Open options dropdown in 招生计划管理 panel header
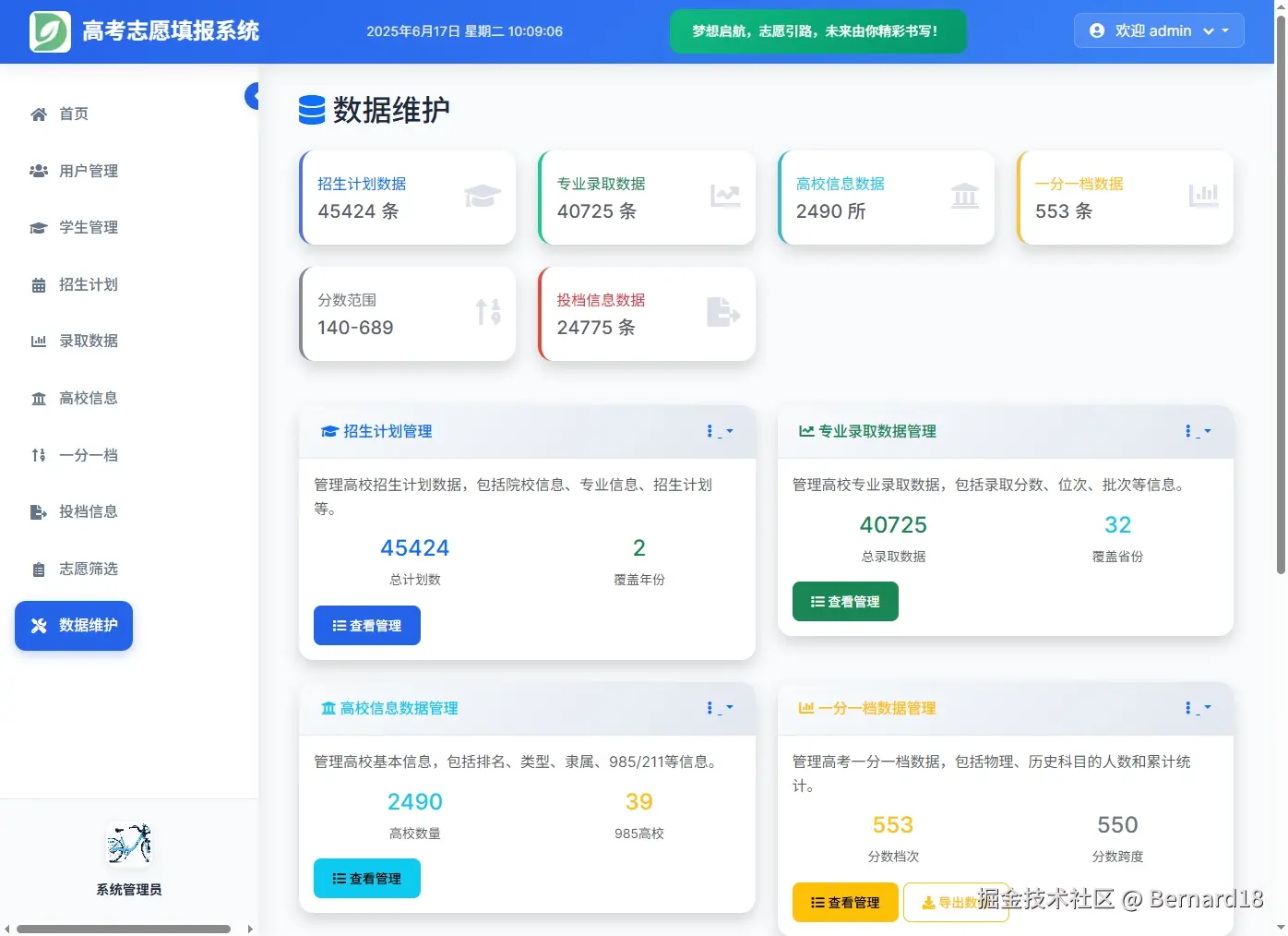Screen dimensions: 1288x936 (x=720, y=431)
